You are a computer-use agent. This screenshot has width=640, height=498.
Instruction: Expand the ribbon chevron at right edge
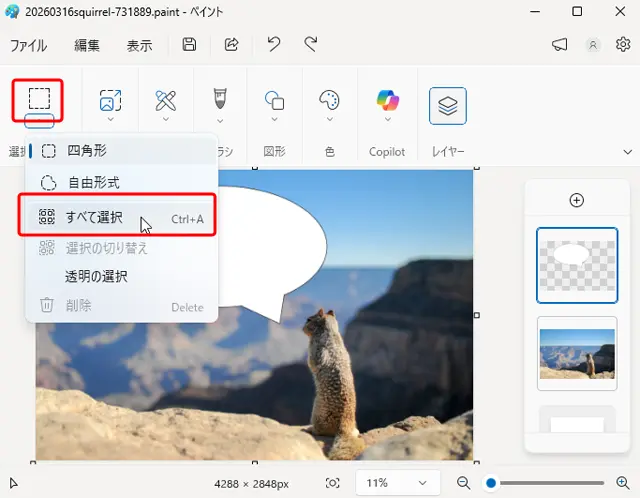tap(628, 152)
